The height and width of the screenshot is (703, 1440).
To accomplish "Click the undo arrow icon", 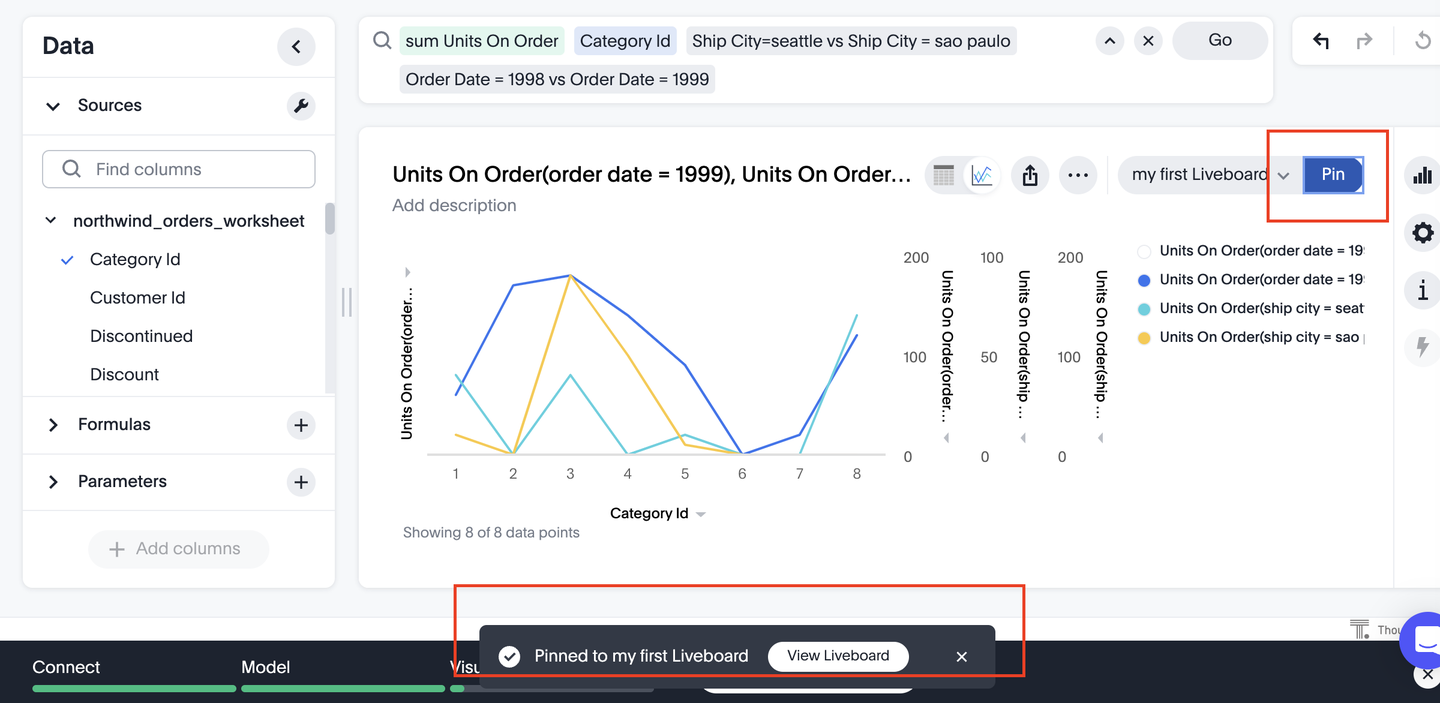I will pos(1321,41).
